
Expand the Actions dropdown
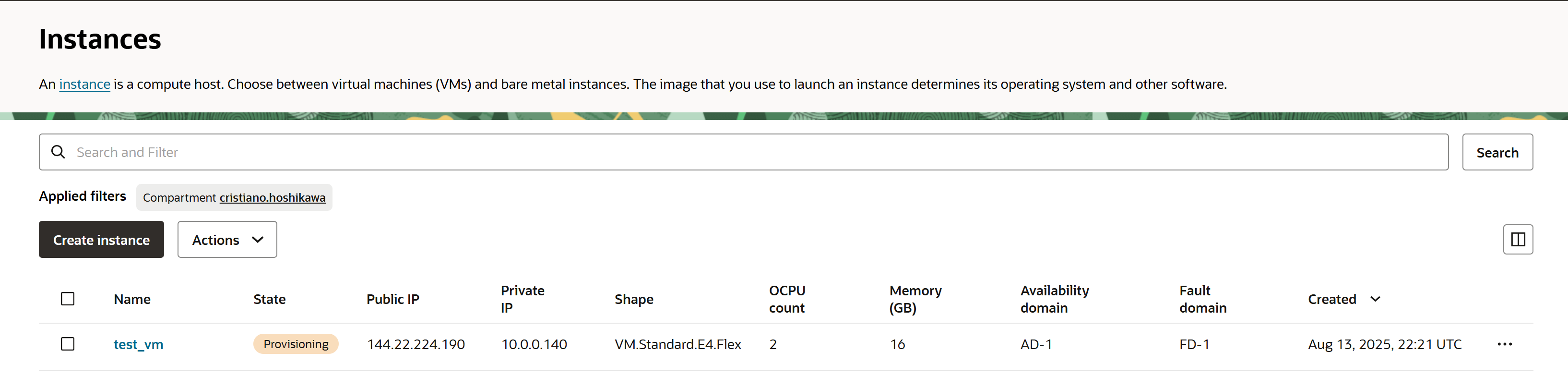227,240
